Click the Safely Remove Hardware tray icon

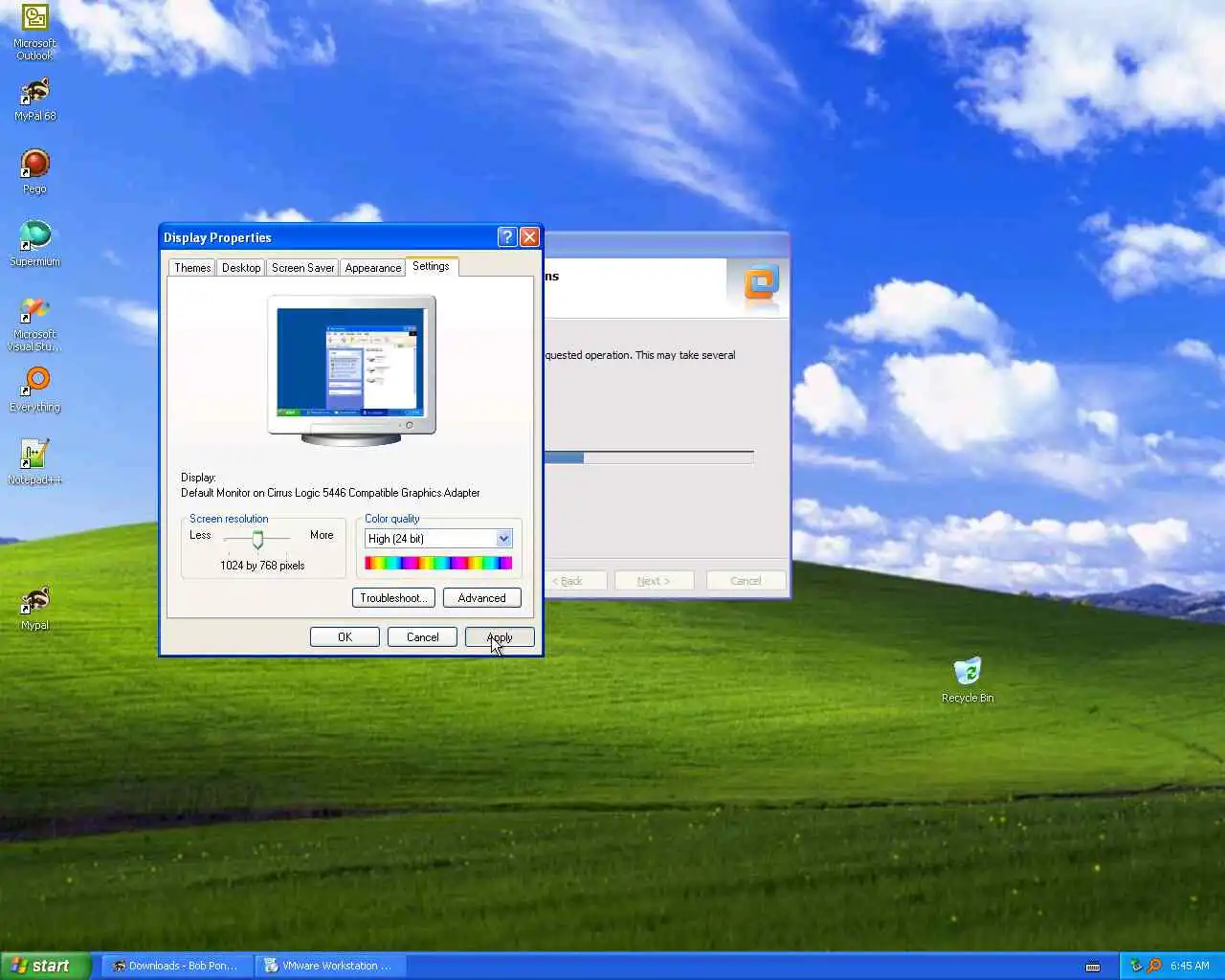[1136, 966]
